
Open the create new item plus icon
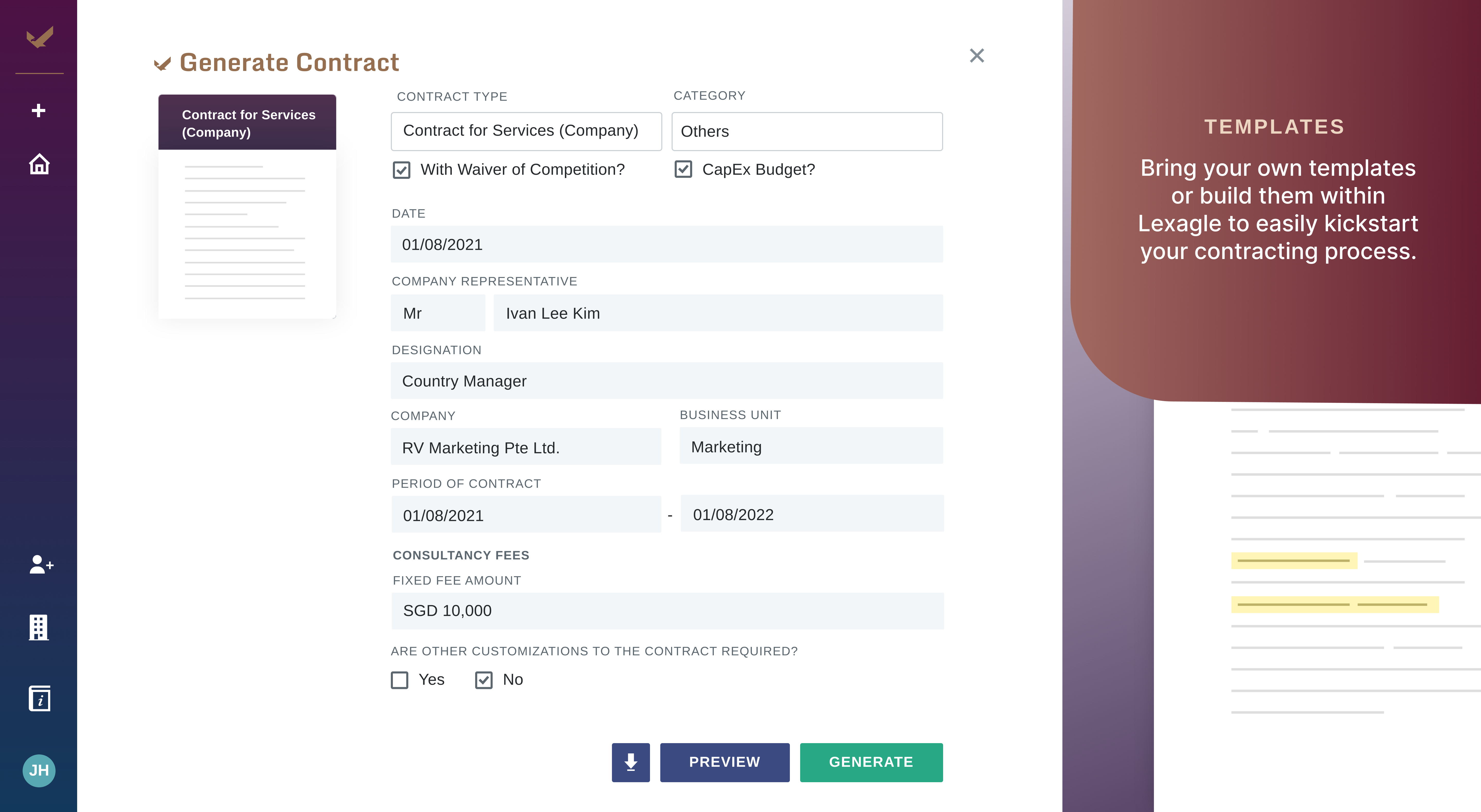[x=39, y=110]
